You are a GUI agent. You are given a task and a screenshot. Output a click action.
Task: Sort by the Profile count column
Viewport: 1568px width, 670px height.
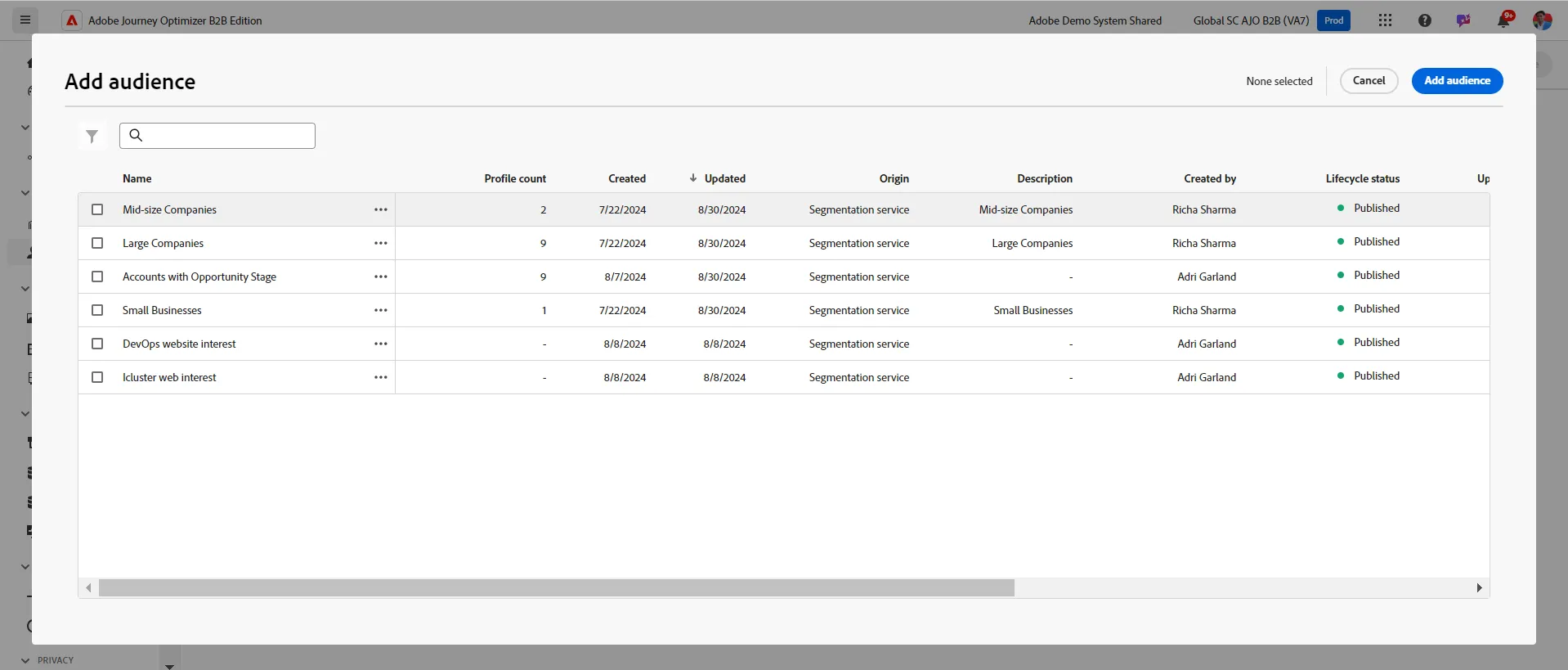point(515,178)
